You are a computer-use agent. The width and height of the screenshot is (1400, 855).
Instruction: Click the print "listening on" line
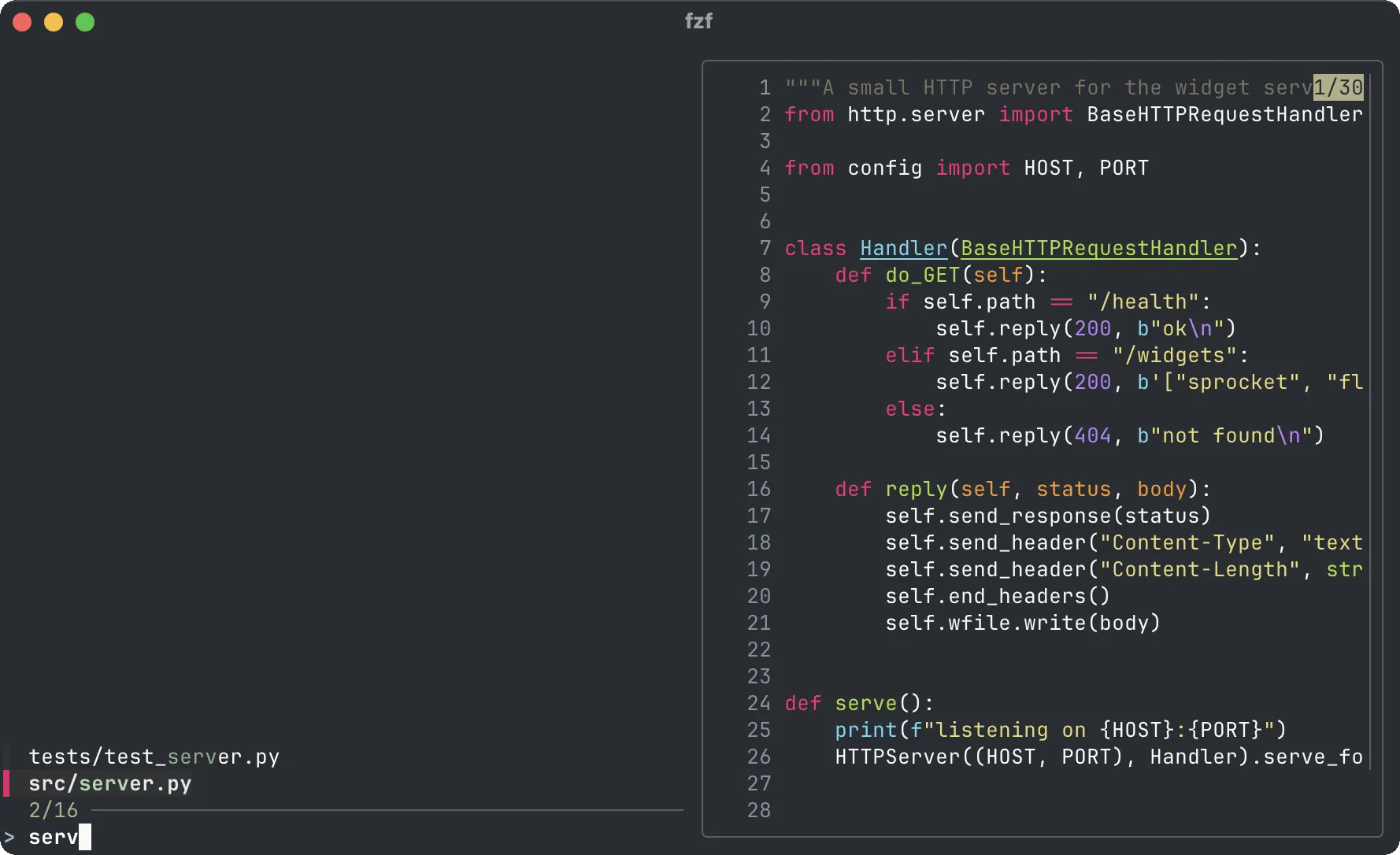pyautogui.click(x=1061, y=730)
